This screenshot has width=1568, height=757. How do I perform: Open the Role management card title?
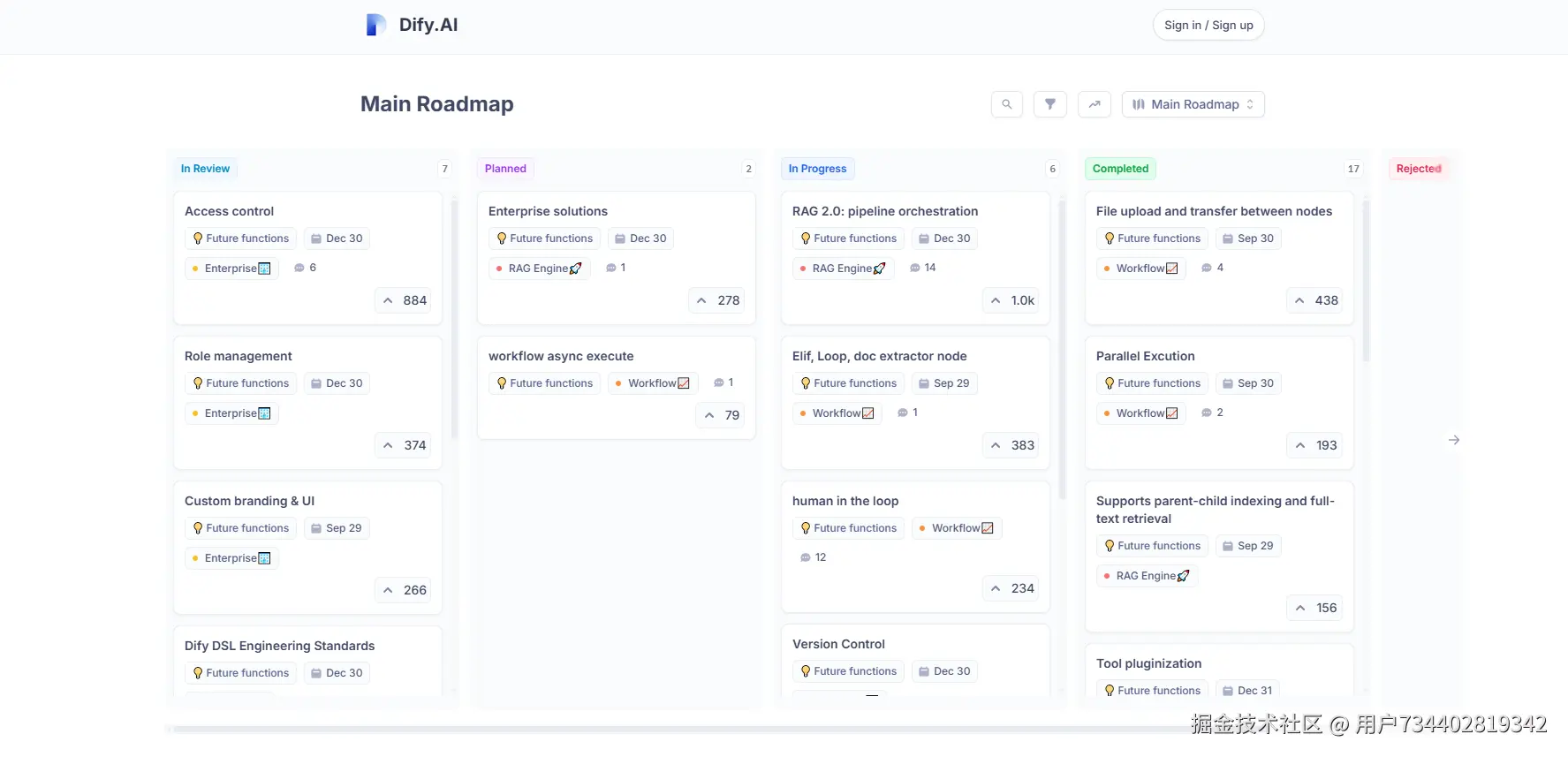[x=239, y=356]
